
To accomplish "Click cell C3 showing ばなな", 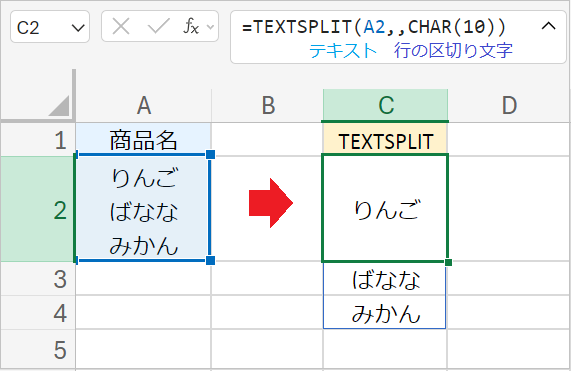I will [386, 279].
